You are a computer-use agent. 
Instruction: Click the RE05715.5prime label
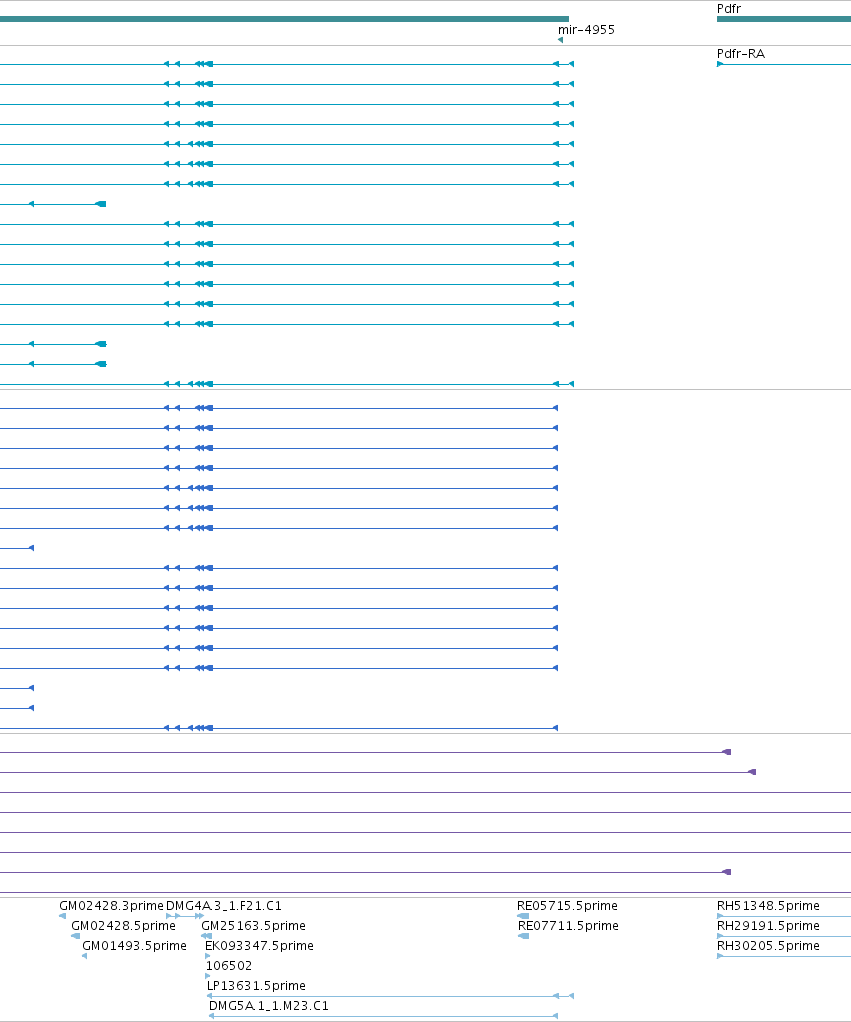(x=567, y=905)
